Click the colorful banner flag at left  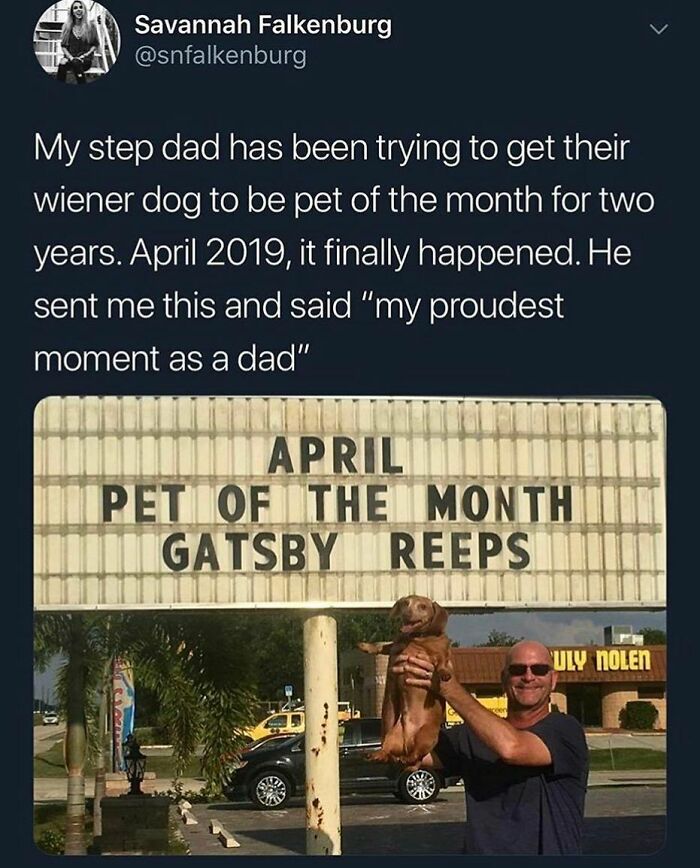[123, 714]
